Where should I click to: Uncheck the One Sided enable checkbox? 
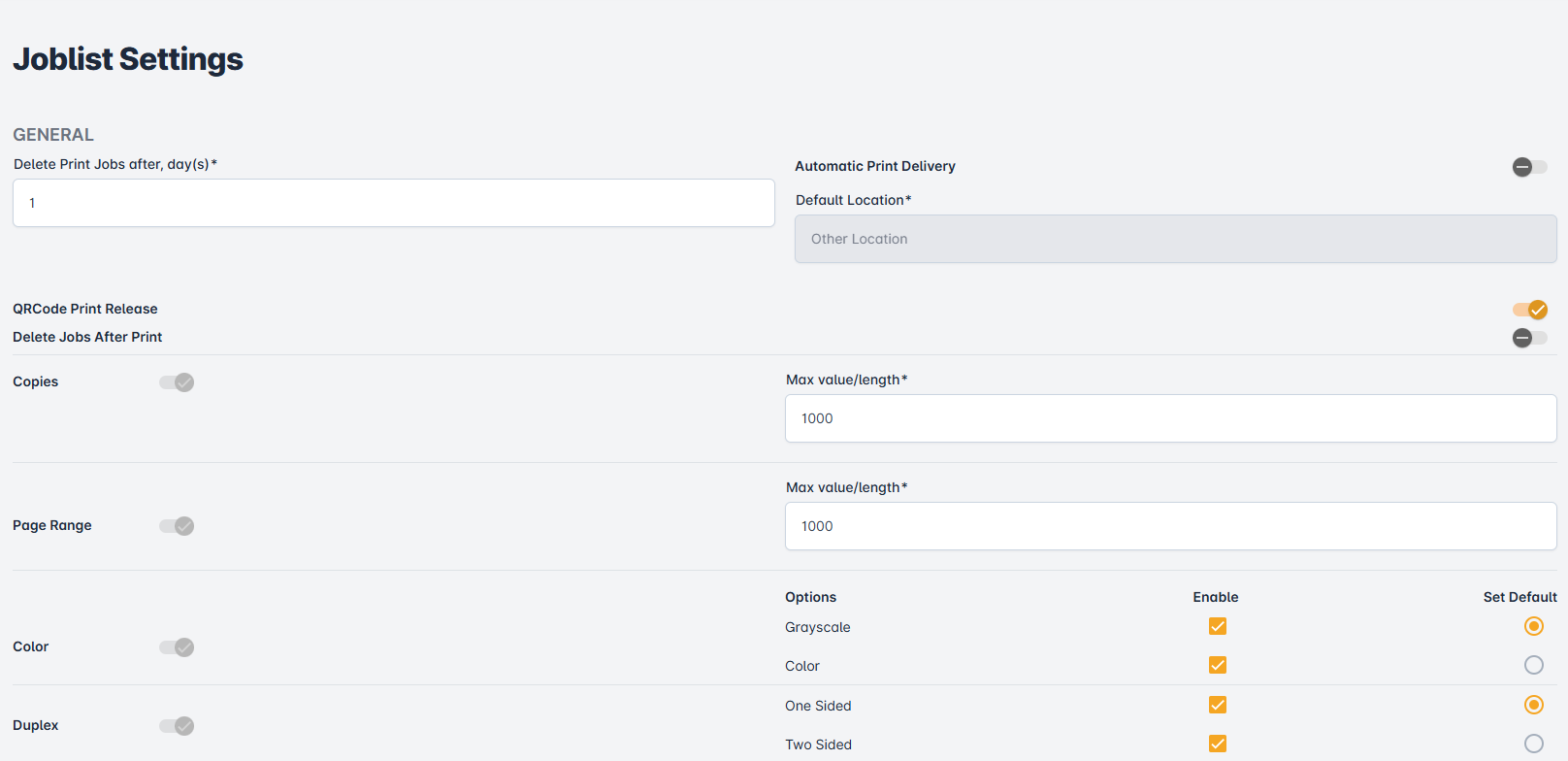point(1217,705)
